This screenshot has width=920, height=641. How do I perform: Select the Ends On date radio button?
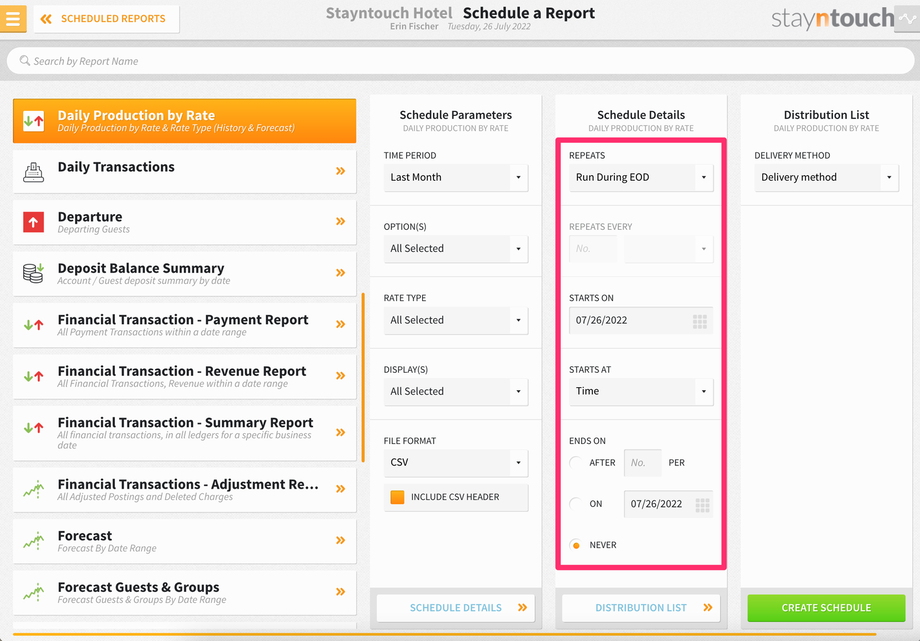pos(576,504)
